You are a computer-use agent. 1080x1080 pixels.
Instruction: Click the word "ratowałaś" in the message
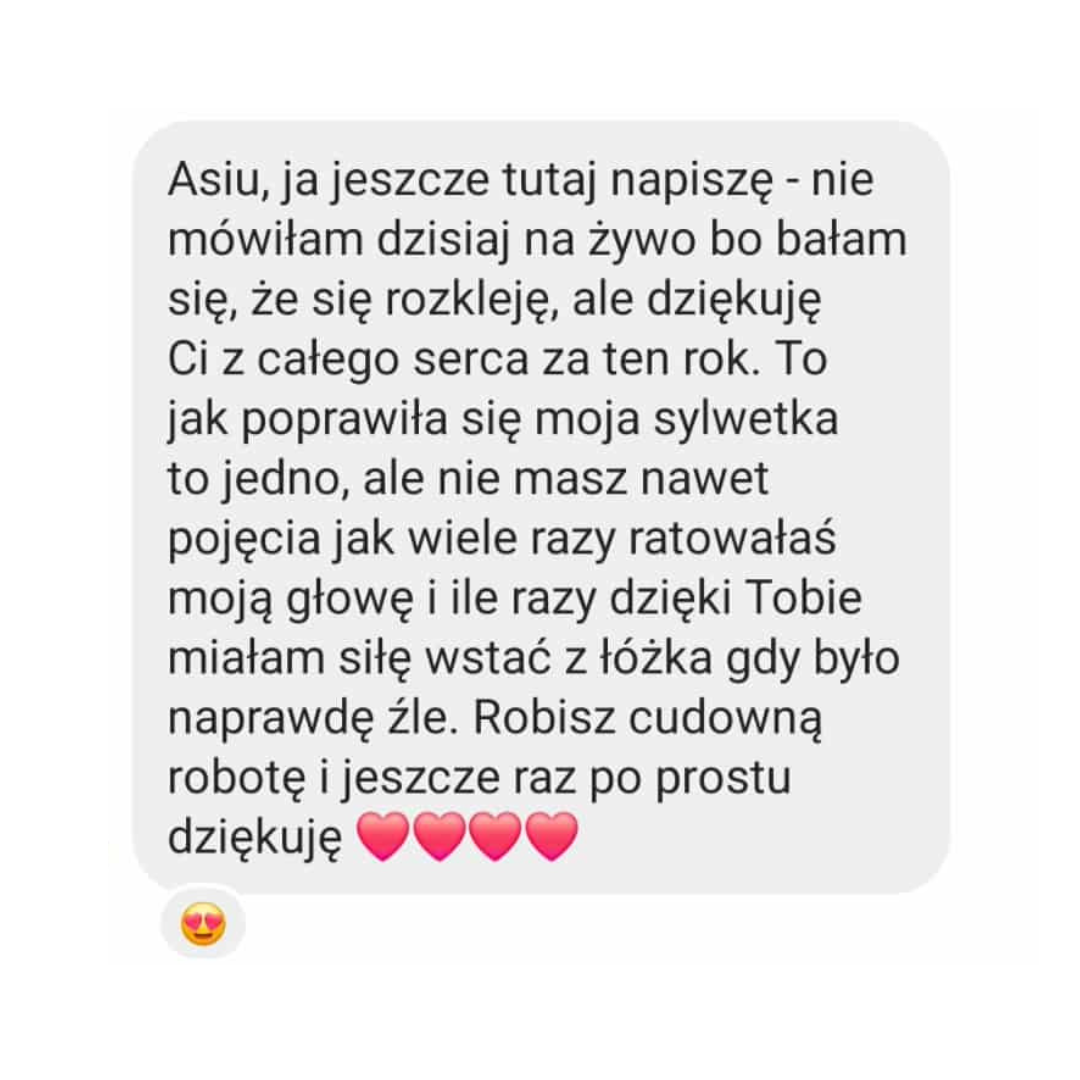click(x=732, y=538)
